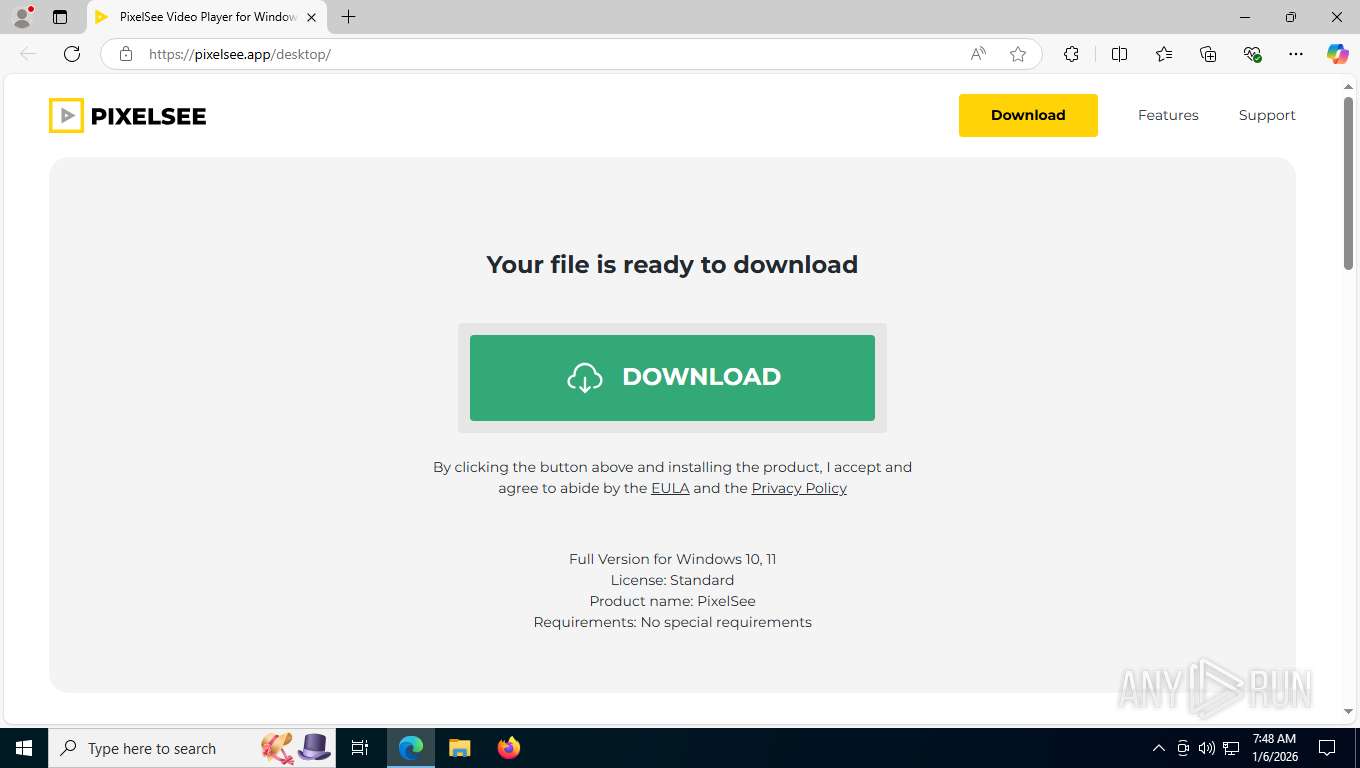Click the yellow Download header button
Image resolution: width=1360 pixels, height=768 pixels.
tap(1028, 115)
